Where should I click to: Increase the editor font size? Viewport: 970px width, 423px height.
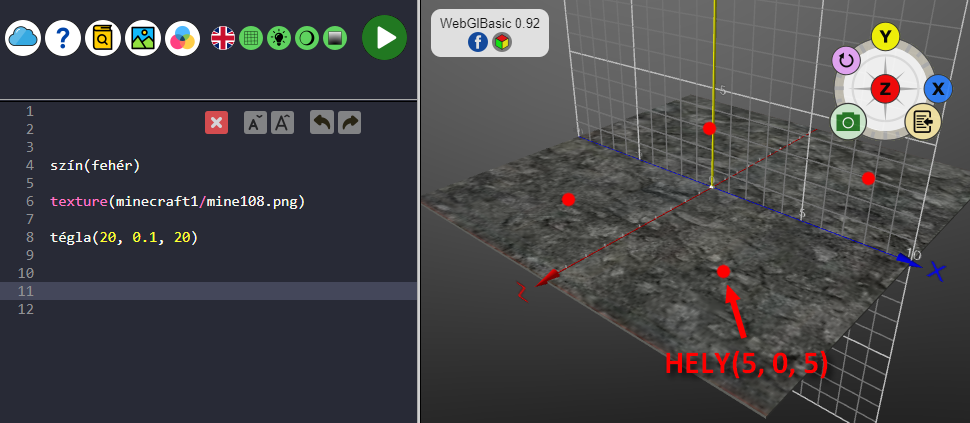(x=283, y=122)
